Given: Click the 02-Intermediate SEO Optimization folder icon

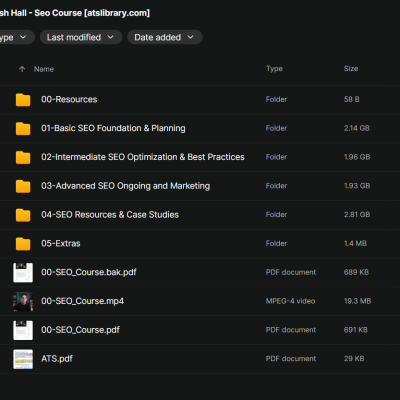Looking at the screenshot, I should pos(23,157).
